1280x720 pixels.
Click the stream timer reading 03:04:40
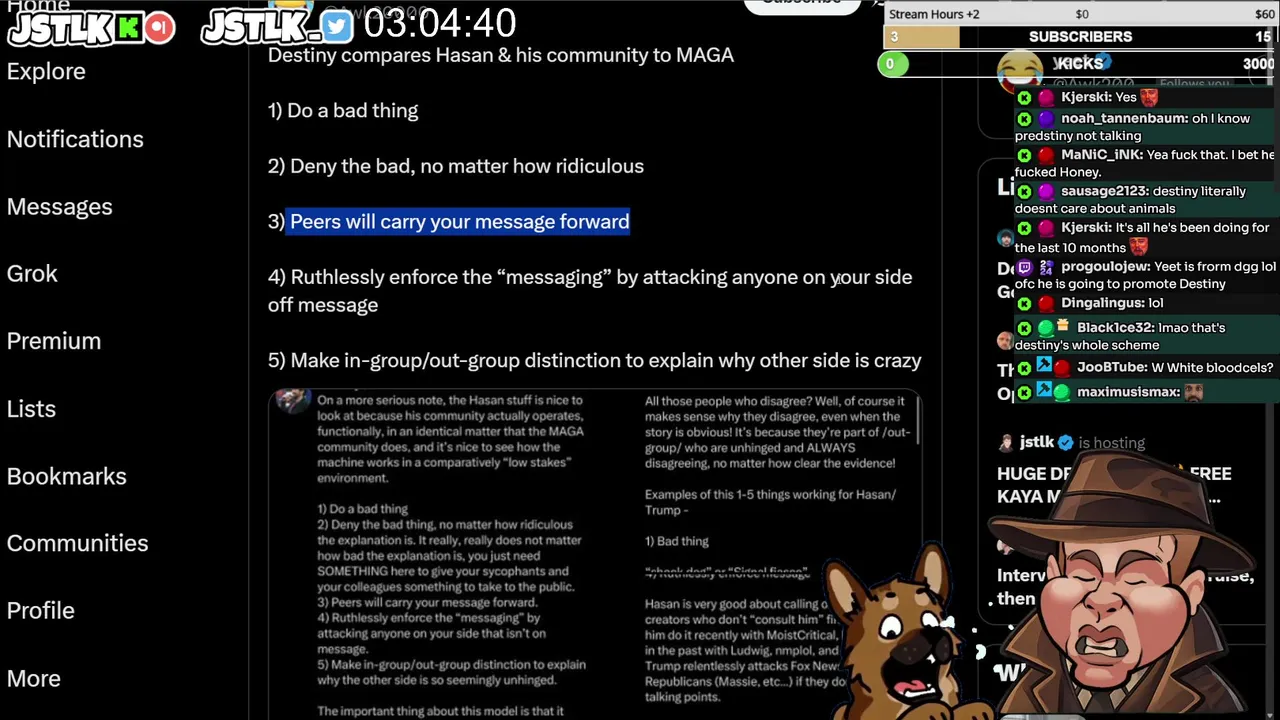pyautogui.click(x=440, y=23)
